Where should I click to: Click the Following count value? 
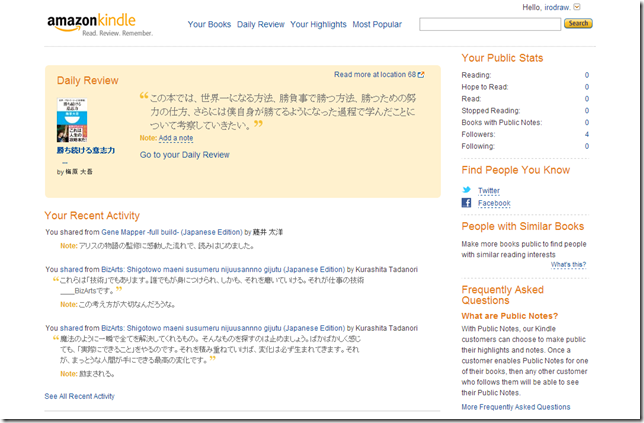point(586,146)
